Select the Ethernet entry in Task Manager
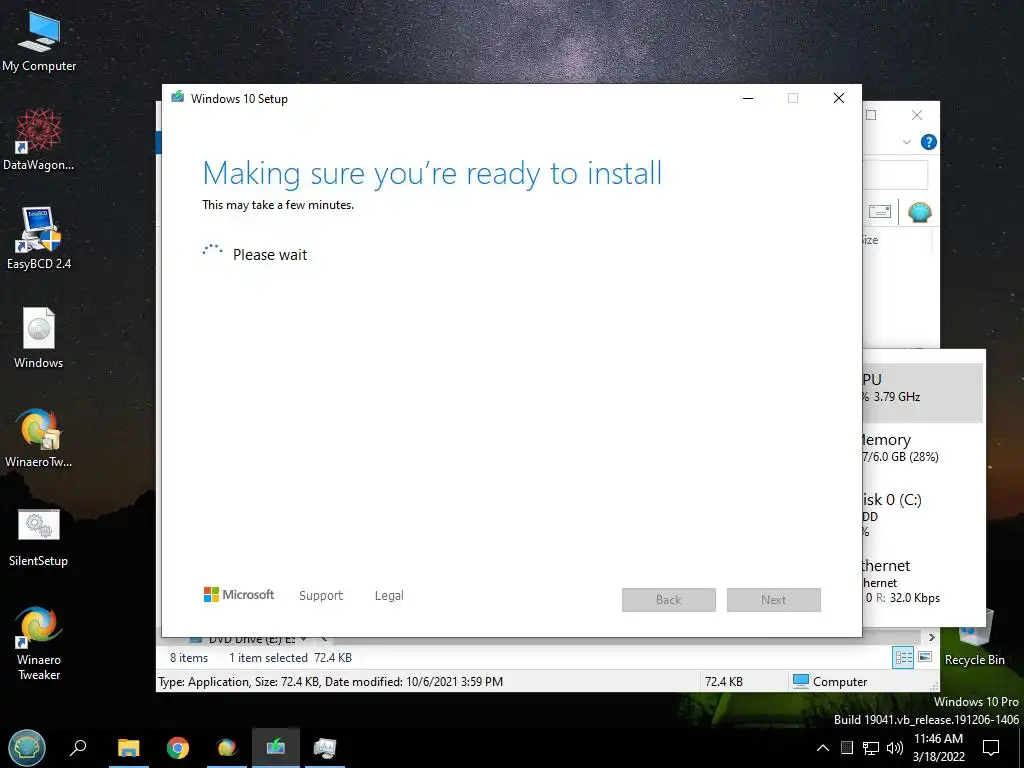 pos(922,581)
